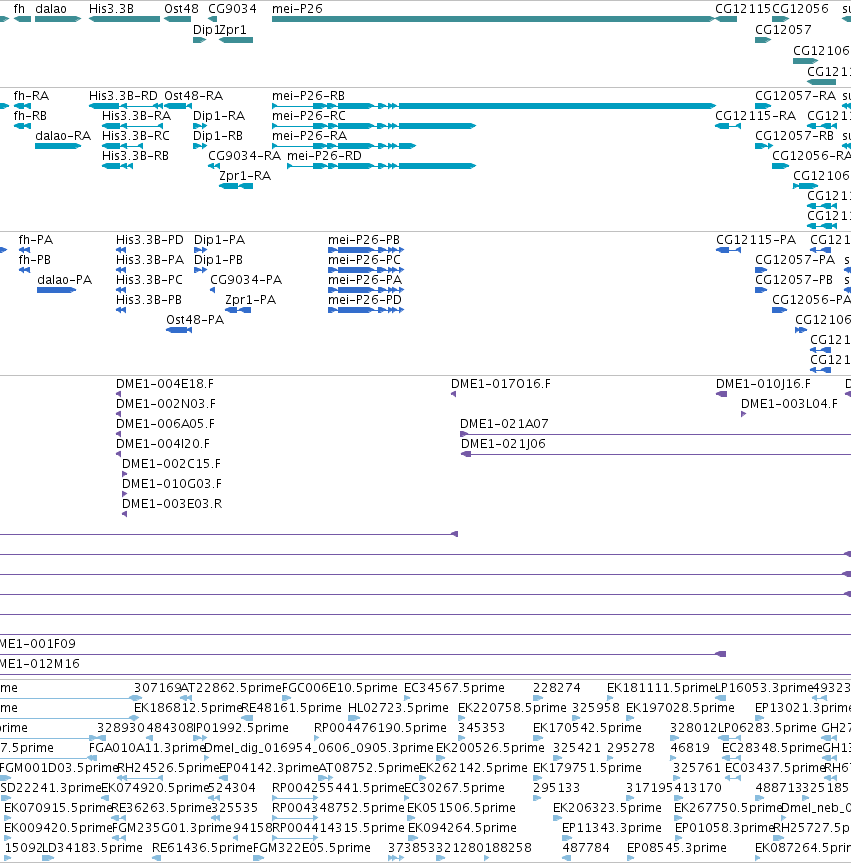
Task: Select the CG9034 gene label
Action: [x=232, y=9]
